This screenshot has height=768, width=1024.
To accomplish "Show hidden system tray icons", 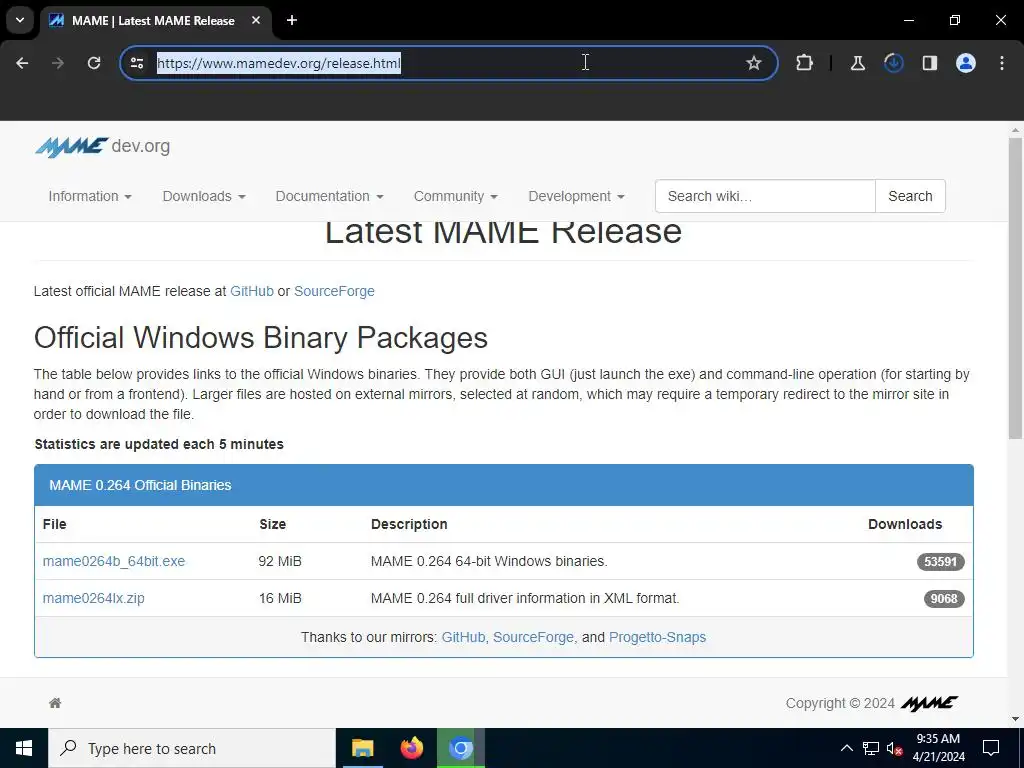I will point(846,748).
